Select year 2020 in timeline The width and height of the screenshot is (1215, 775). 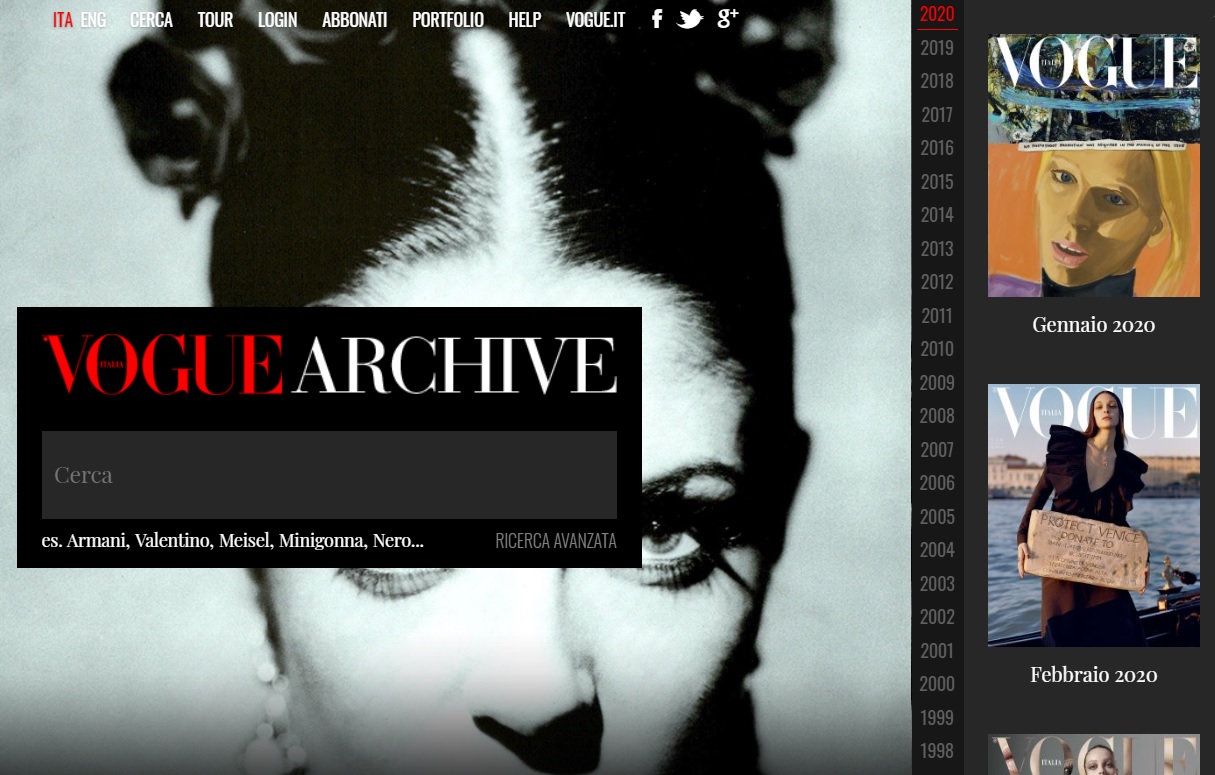(x=937, y=14)
